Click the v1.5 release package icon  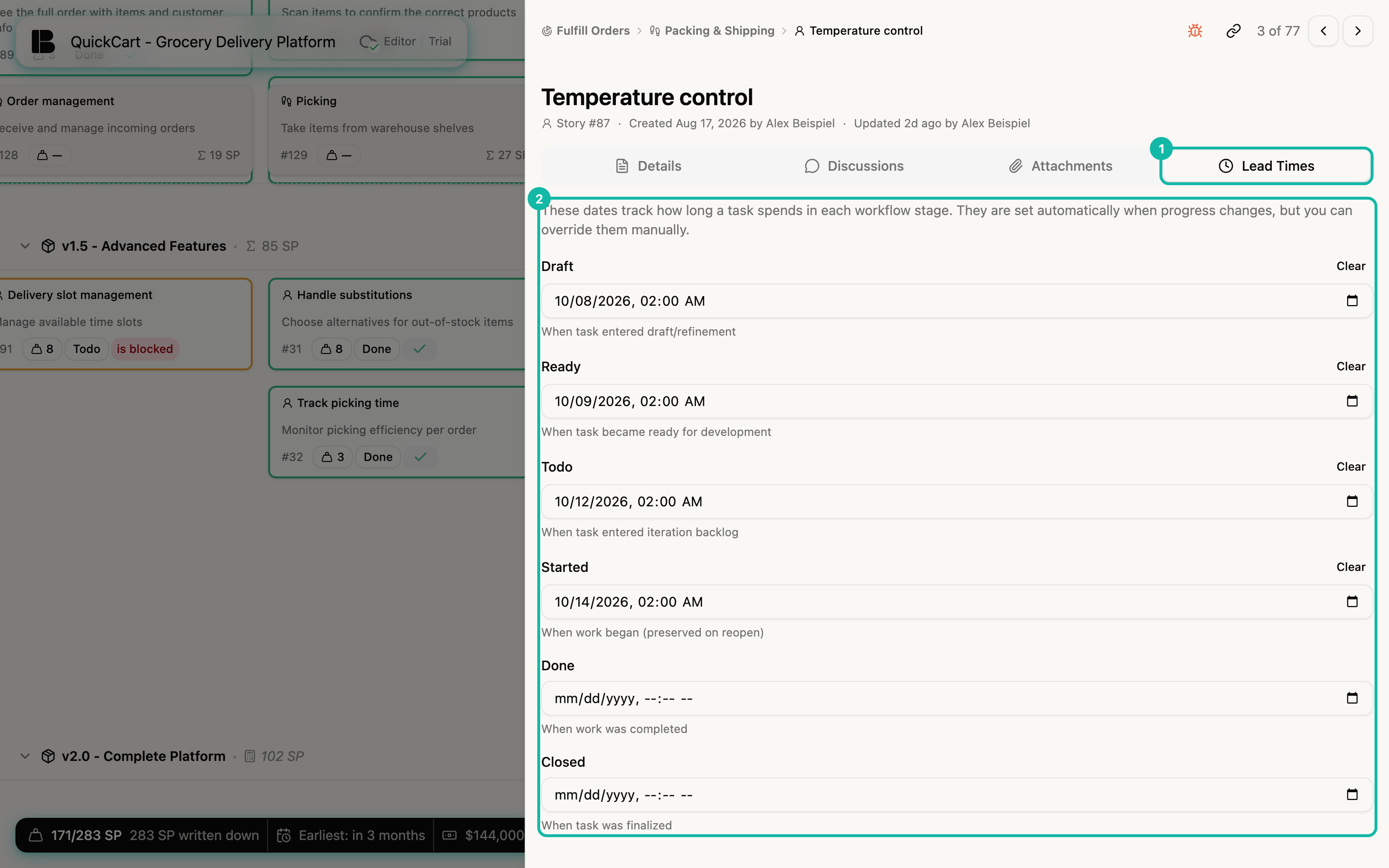48,246
